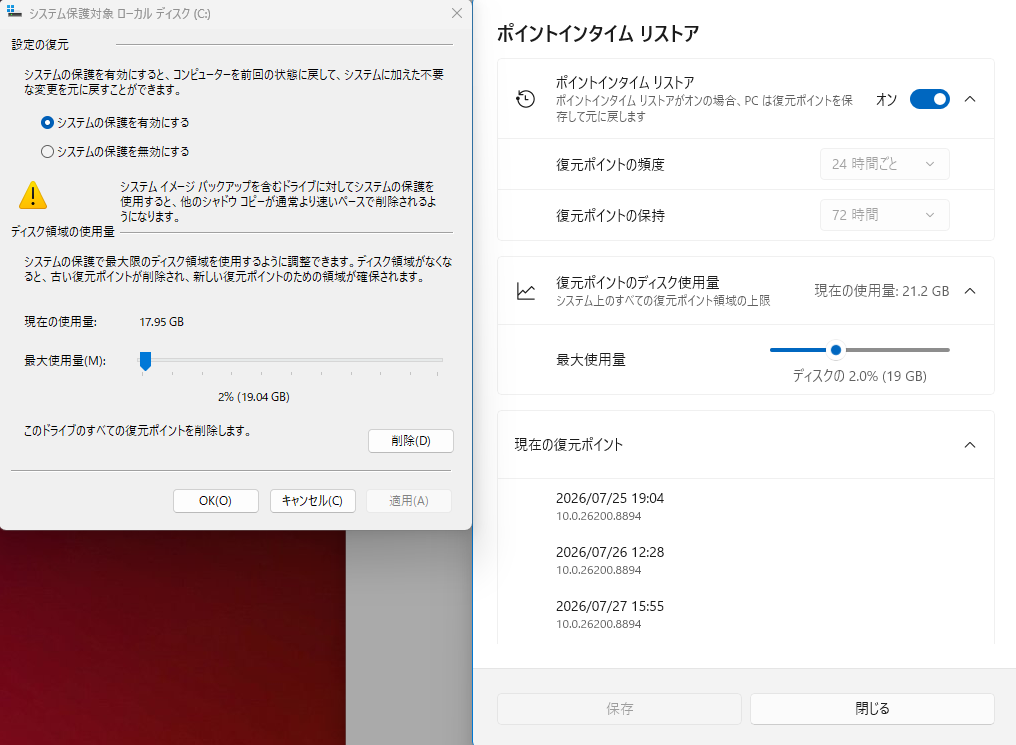The width and height of the screenshot is (1016, 745).
Task: Click the ディスクの 2.0% (19 GB) label
Action: pyautogui.click(x=859, y=376)
